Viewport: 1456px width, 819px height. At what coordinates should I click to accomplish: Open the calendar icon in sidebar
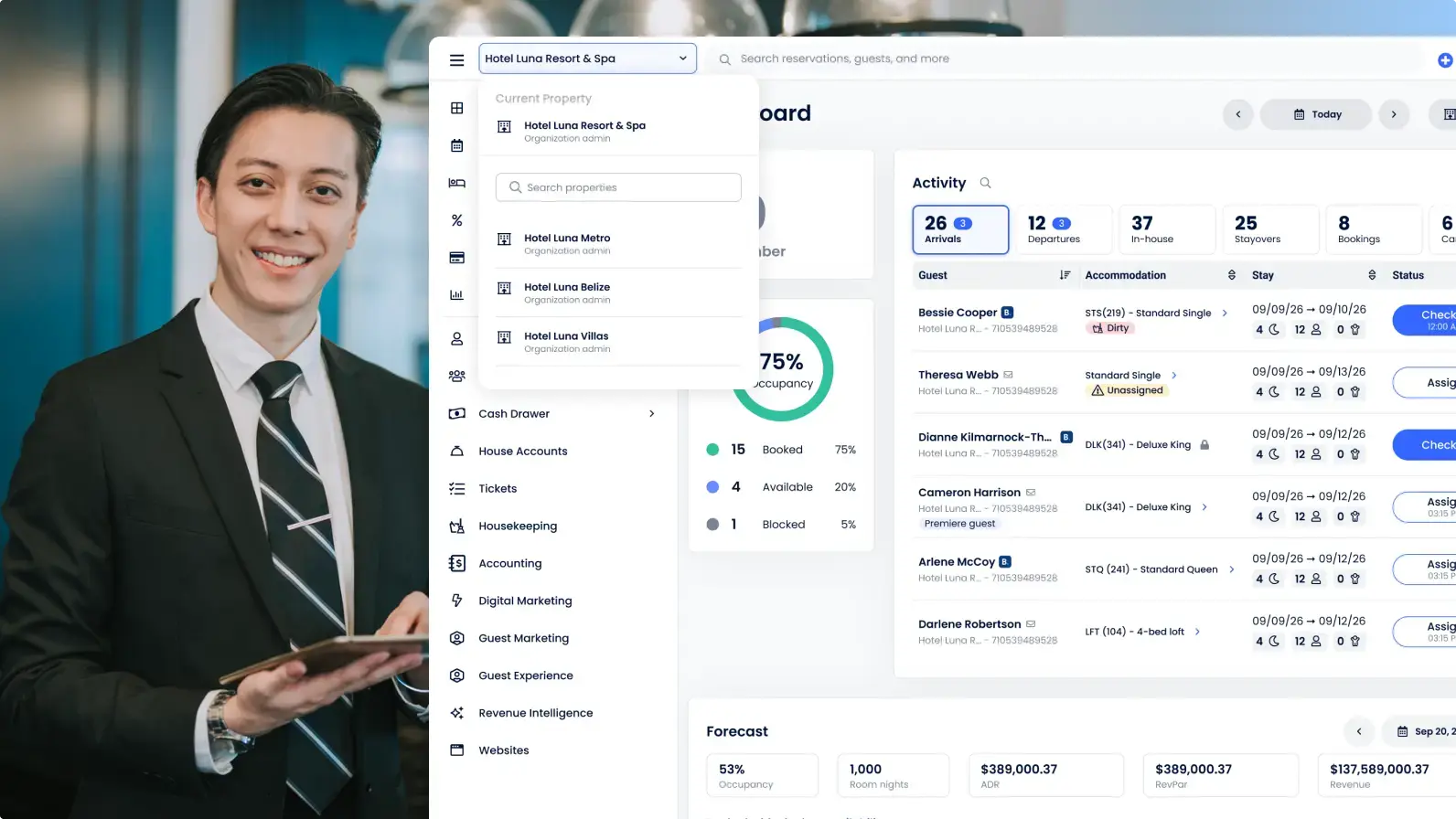point(456,145)
